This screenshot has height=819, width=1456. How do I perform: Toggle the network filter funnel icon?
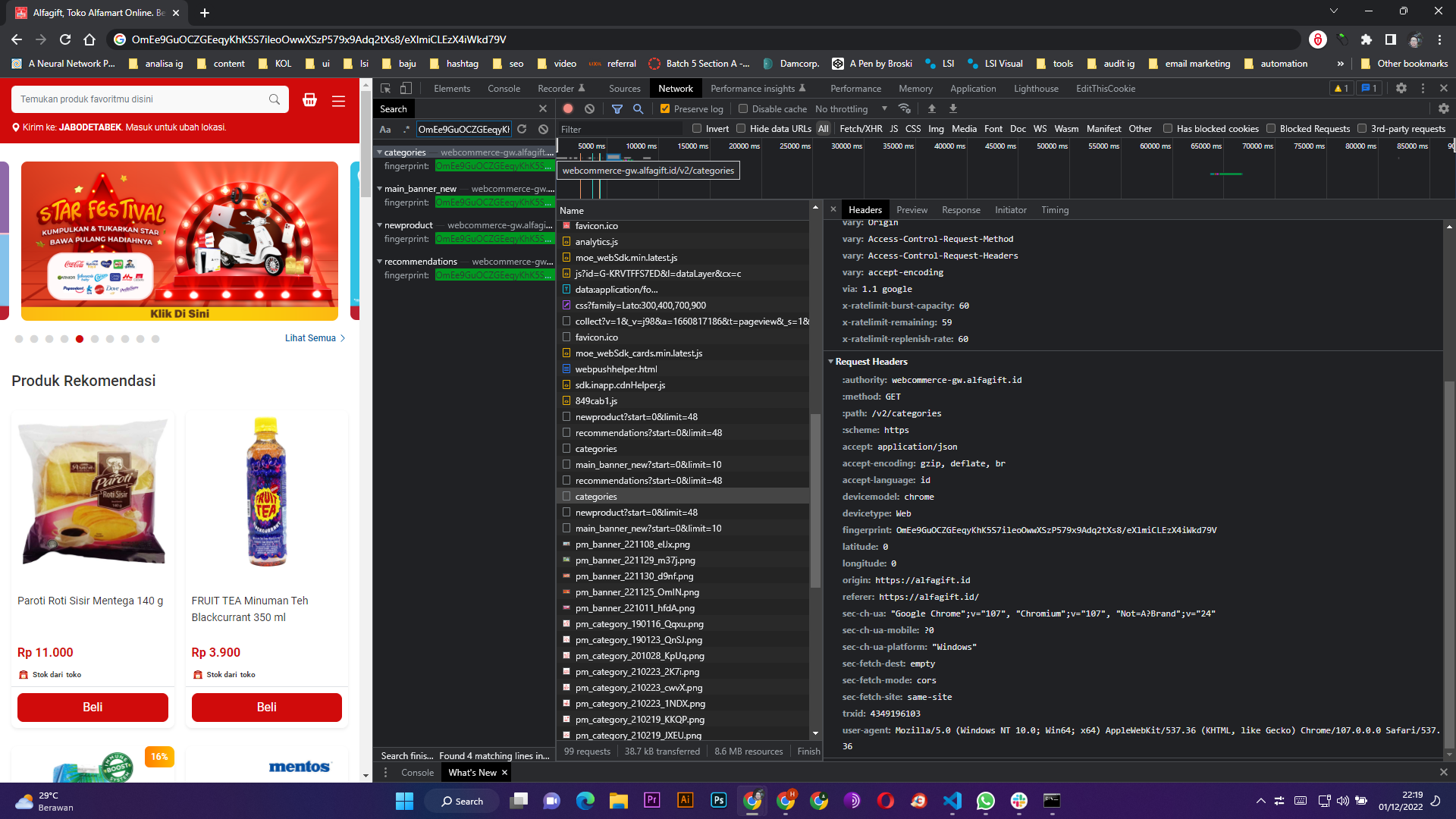[x=617, y=109]
